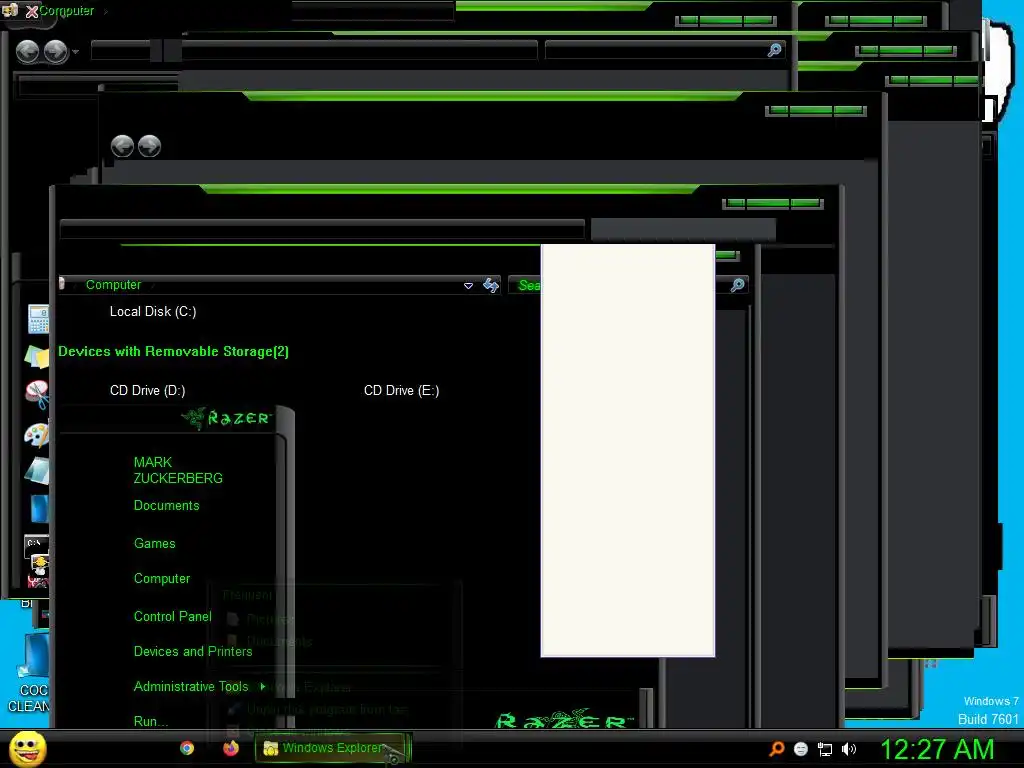Open the Windows Explorer taskbar button
Image resolution: width=1024 pixels, height=768 pixels.
(332, 748)
